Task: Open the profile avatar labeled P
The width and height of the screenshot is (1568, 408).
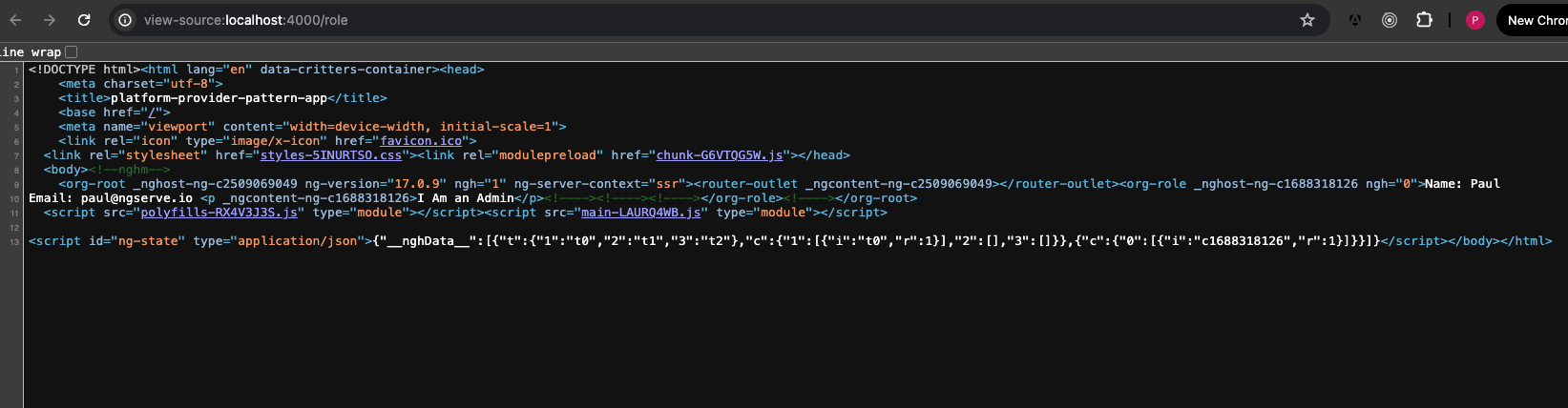Action: tap(1475, 20)
